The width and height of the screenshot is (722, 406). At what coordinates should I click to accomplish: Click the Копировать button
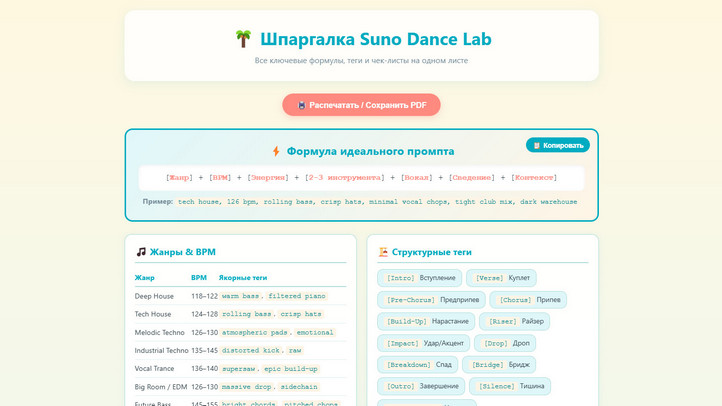point(558,145)
